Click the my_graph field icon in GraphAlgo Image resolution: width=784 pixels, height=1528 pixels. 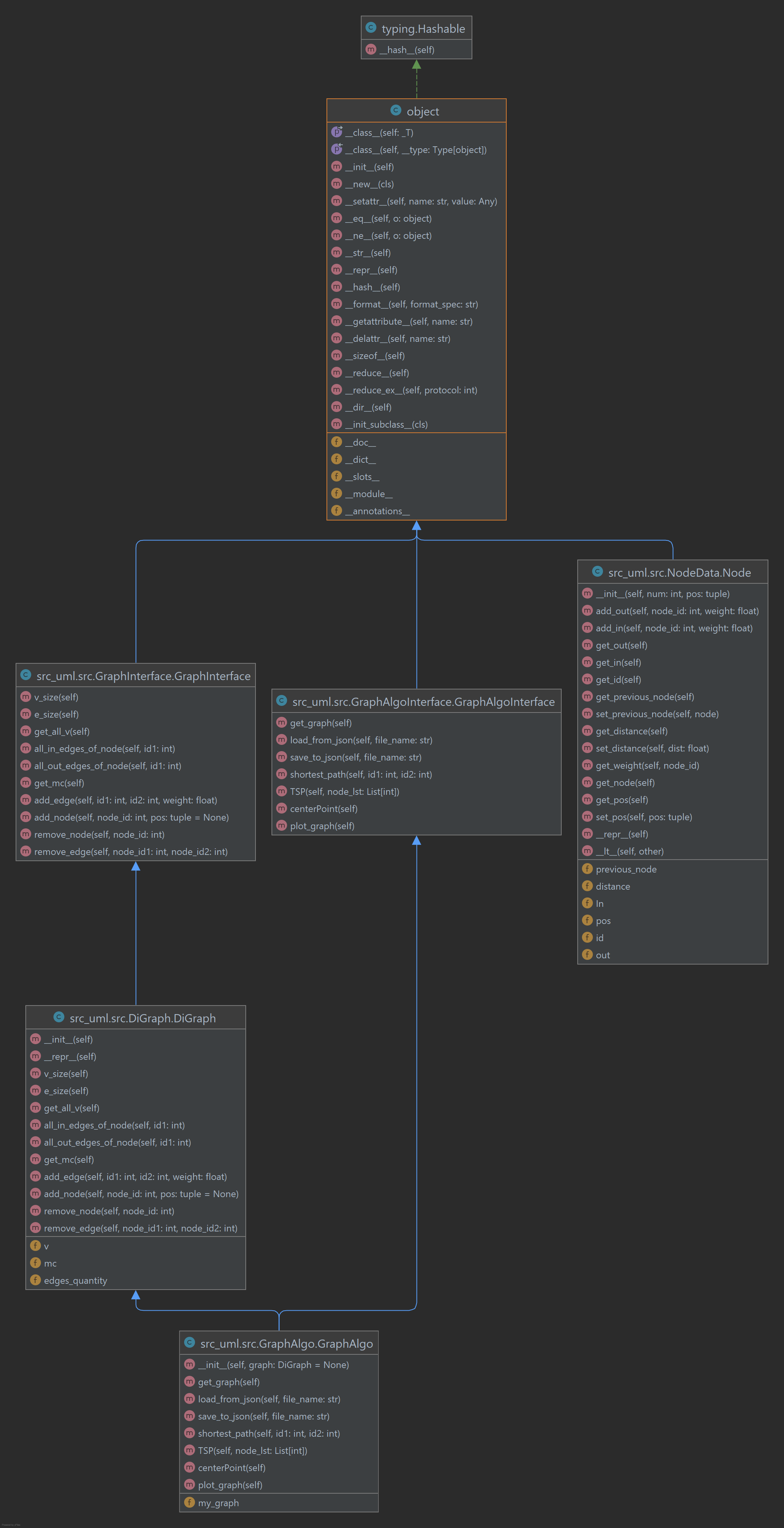(190, 1502)
